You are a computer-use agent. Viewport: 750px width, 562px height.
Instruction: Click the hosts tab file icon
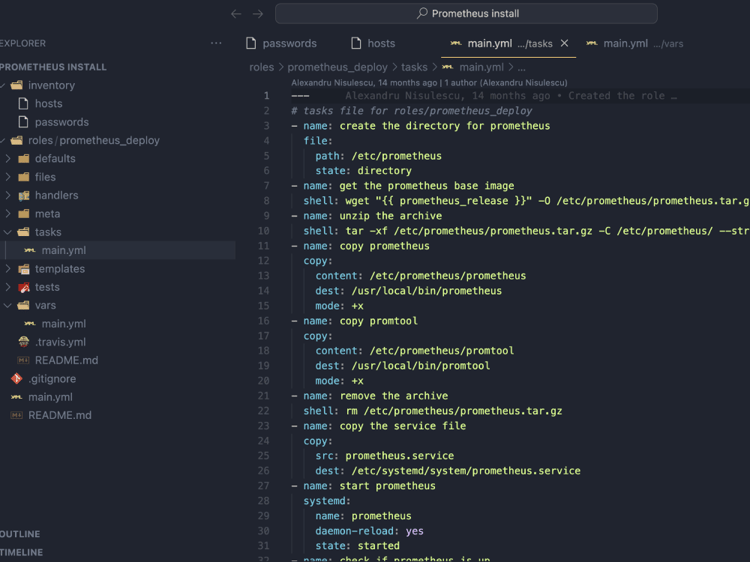(x=356, y=44)
